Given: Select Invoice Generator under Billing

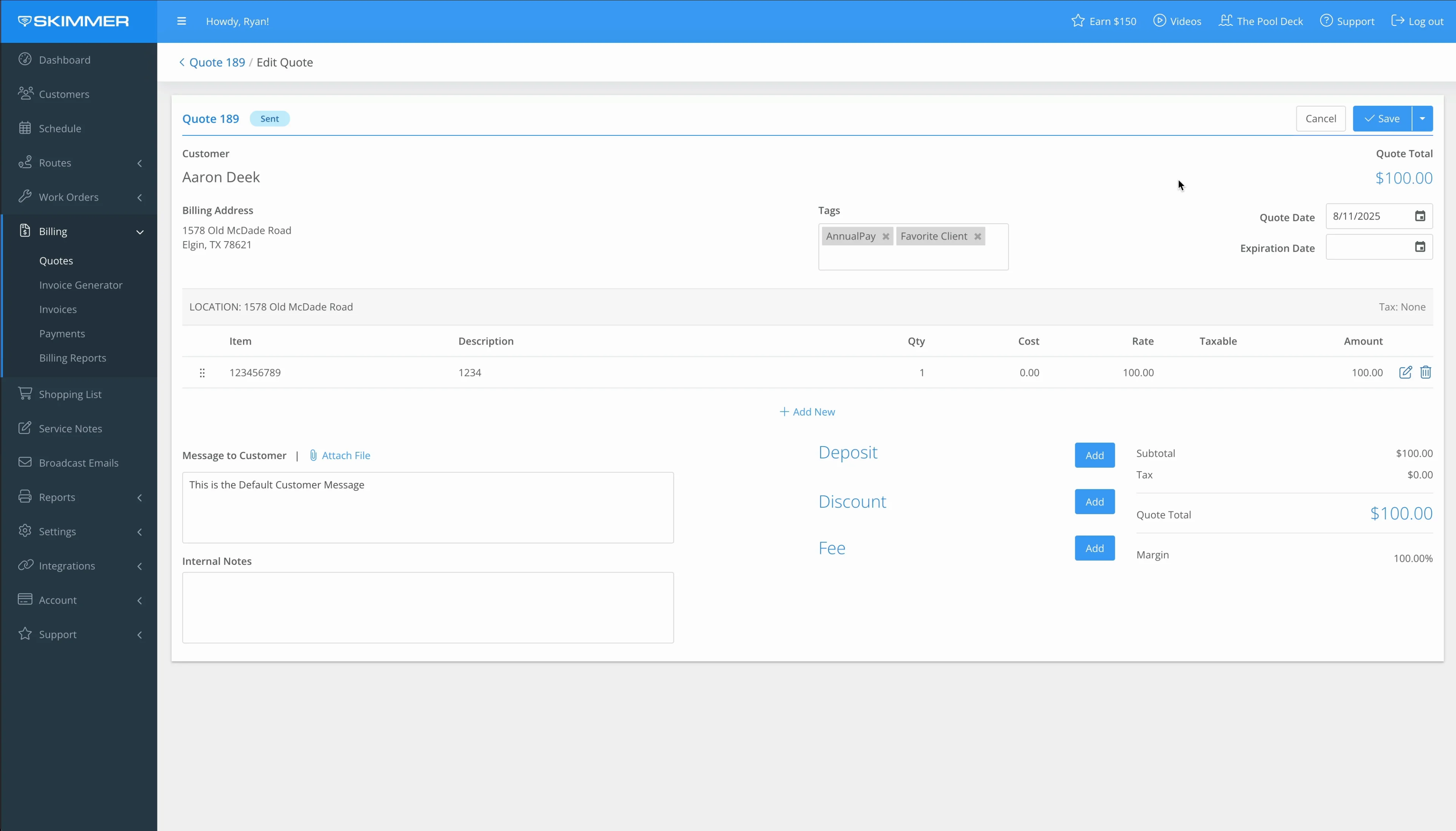Looking at the screenshot, I should coord(80,285).
